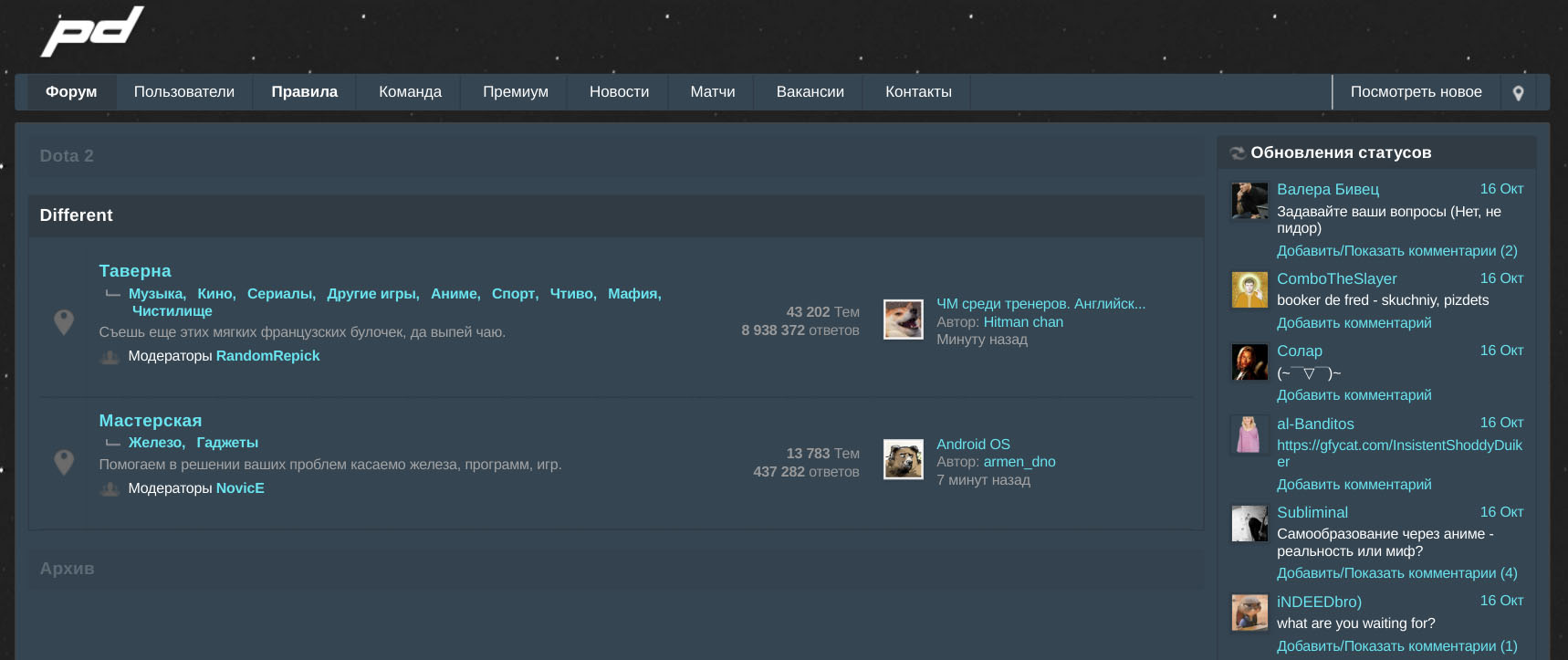The width and height of the screenshot is (1568, 660).
Task: Open the latest thread ЧМ среди тренеров
Action: (1040, 304)
